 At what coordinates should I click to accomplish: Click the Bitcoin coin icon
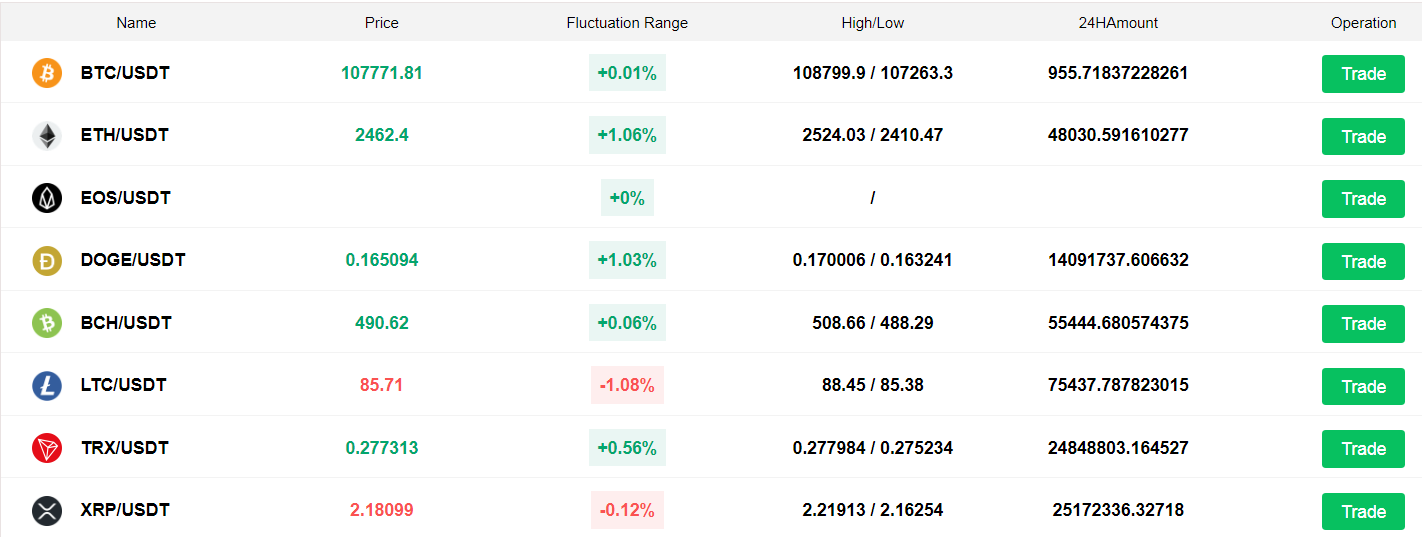tap(47, 73)
